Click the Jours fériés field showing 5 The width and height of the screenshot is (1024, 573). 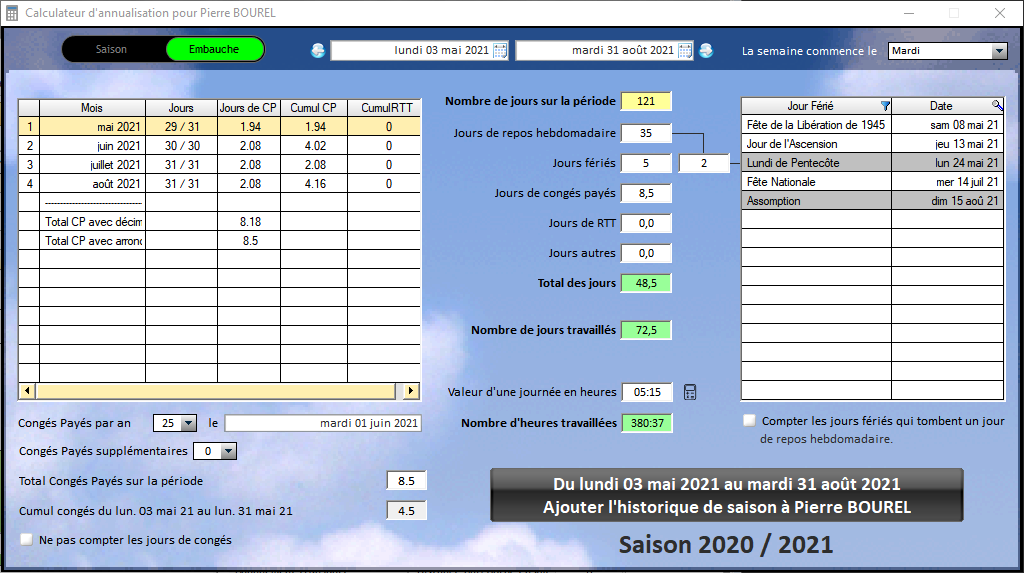click(x=646, y=163)
